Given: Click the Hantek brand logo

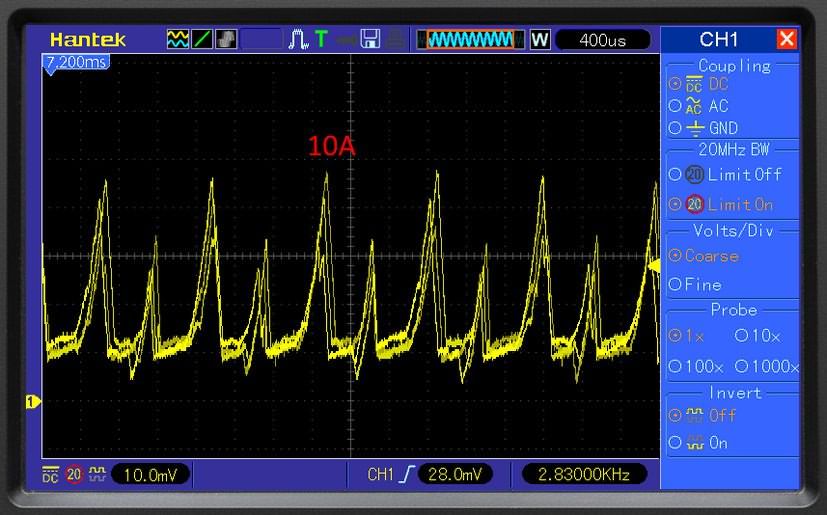Looking at the screenshot, I should [x=88, y=40].
